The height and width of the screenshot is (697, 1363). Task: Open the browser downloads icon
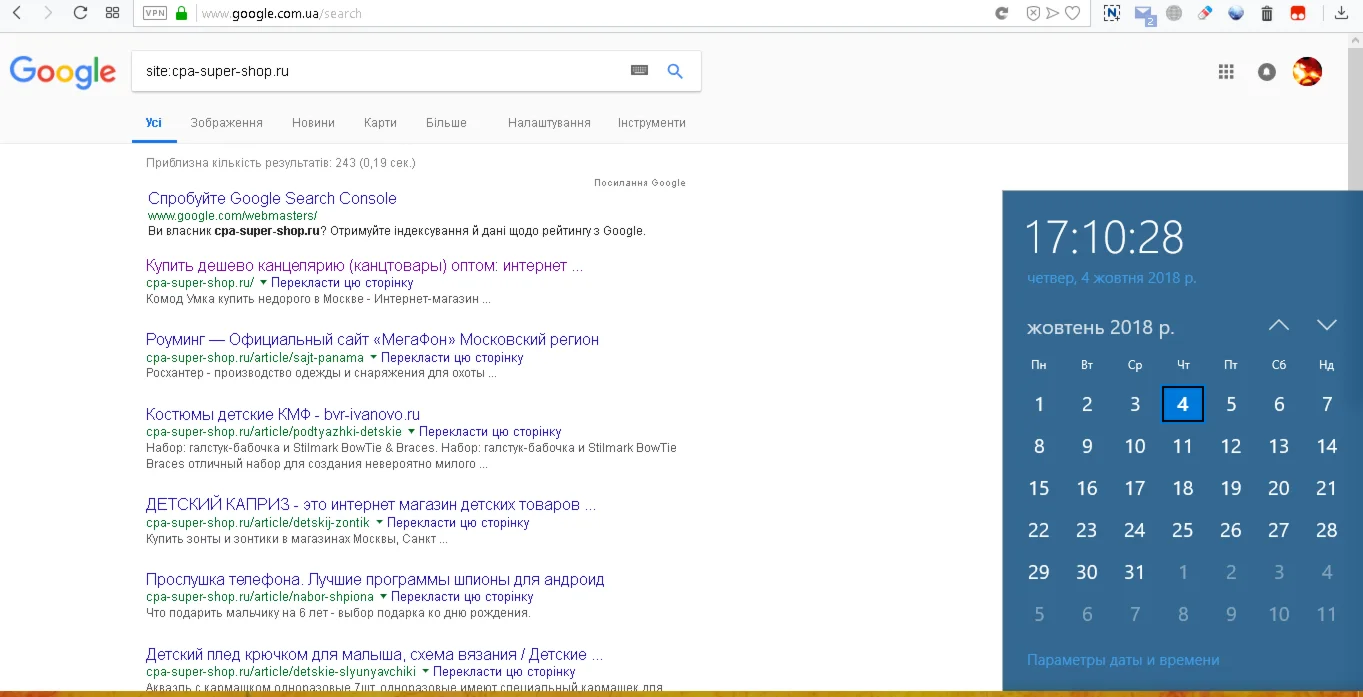pos(1342,13)
